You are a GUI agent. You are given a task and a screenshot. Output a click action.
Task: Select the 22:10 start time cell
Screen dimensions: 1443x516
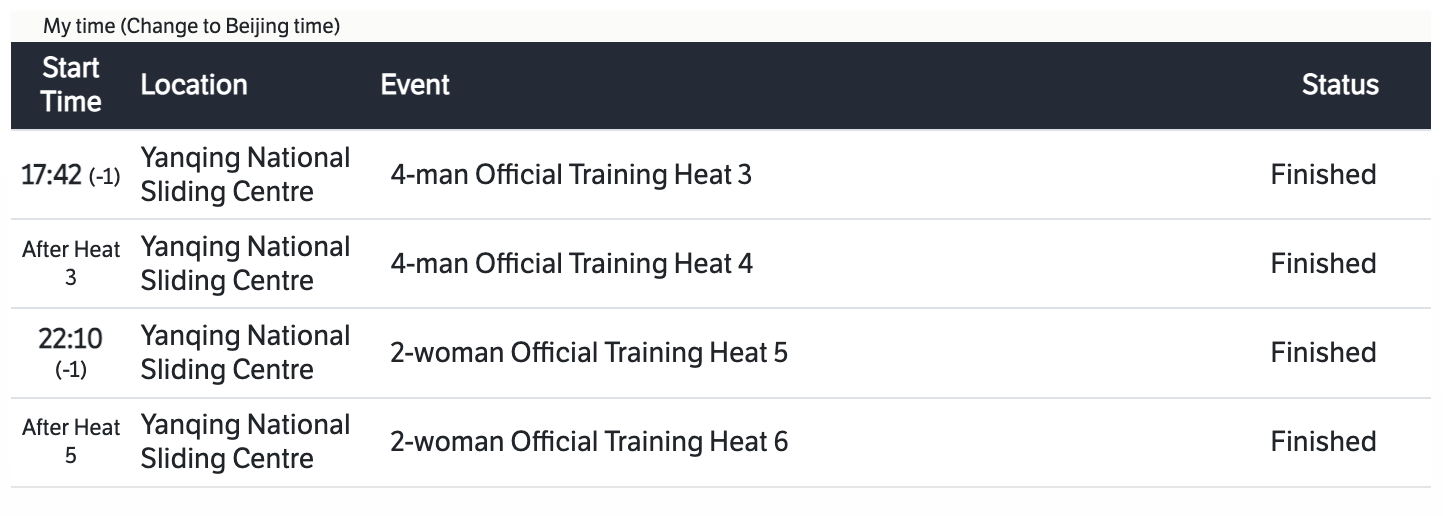point(71,353)
